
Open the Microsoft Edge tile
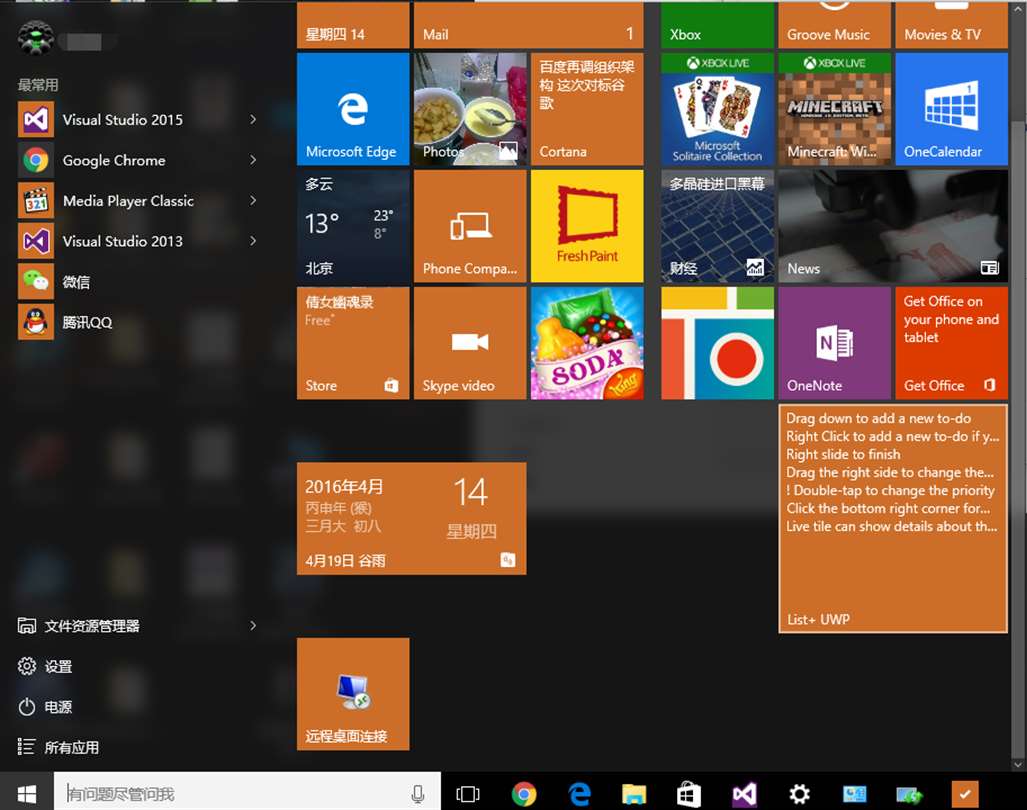click(x=353, y=109)
